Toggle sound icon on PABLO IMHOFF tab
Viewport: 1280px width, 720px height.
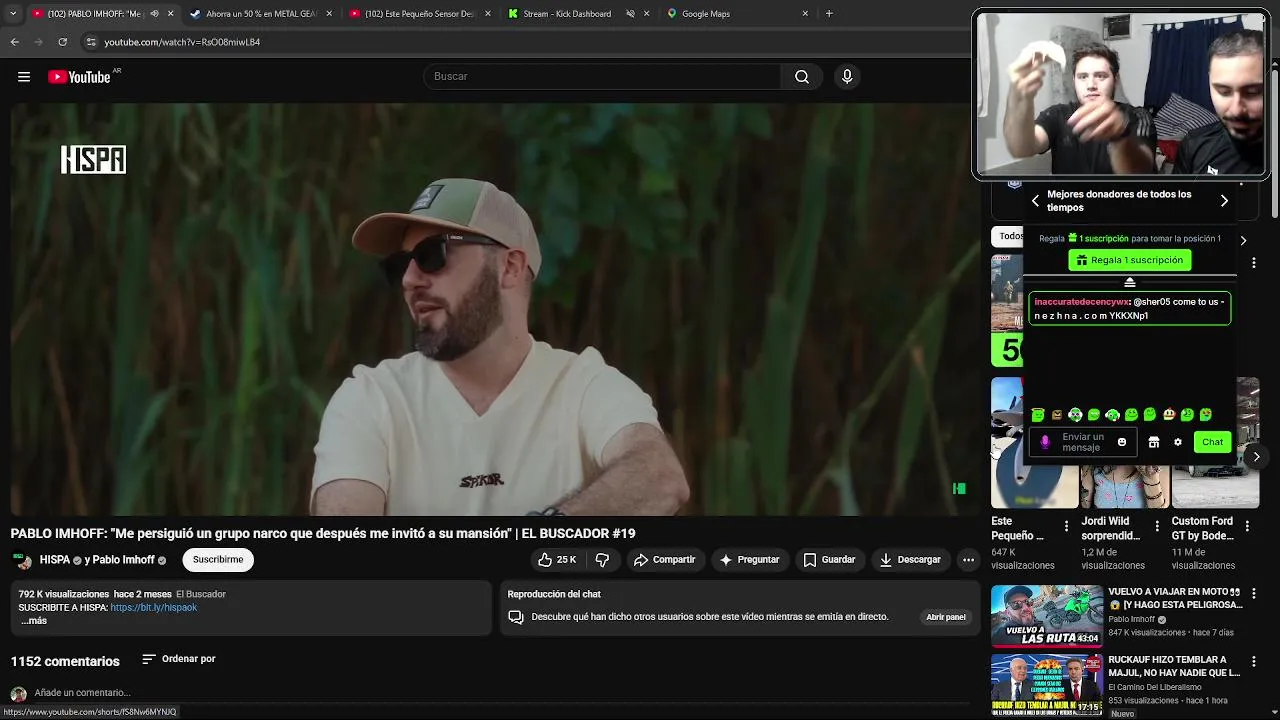click(x=154, y=14)
